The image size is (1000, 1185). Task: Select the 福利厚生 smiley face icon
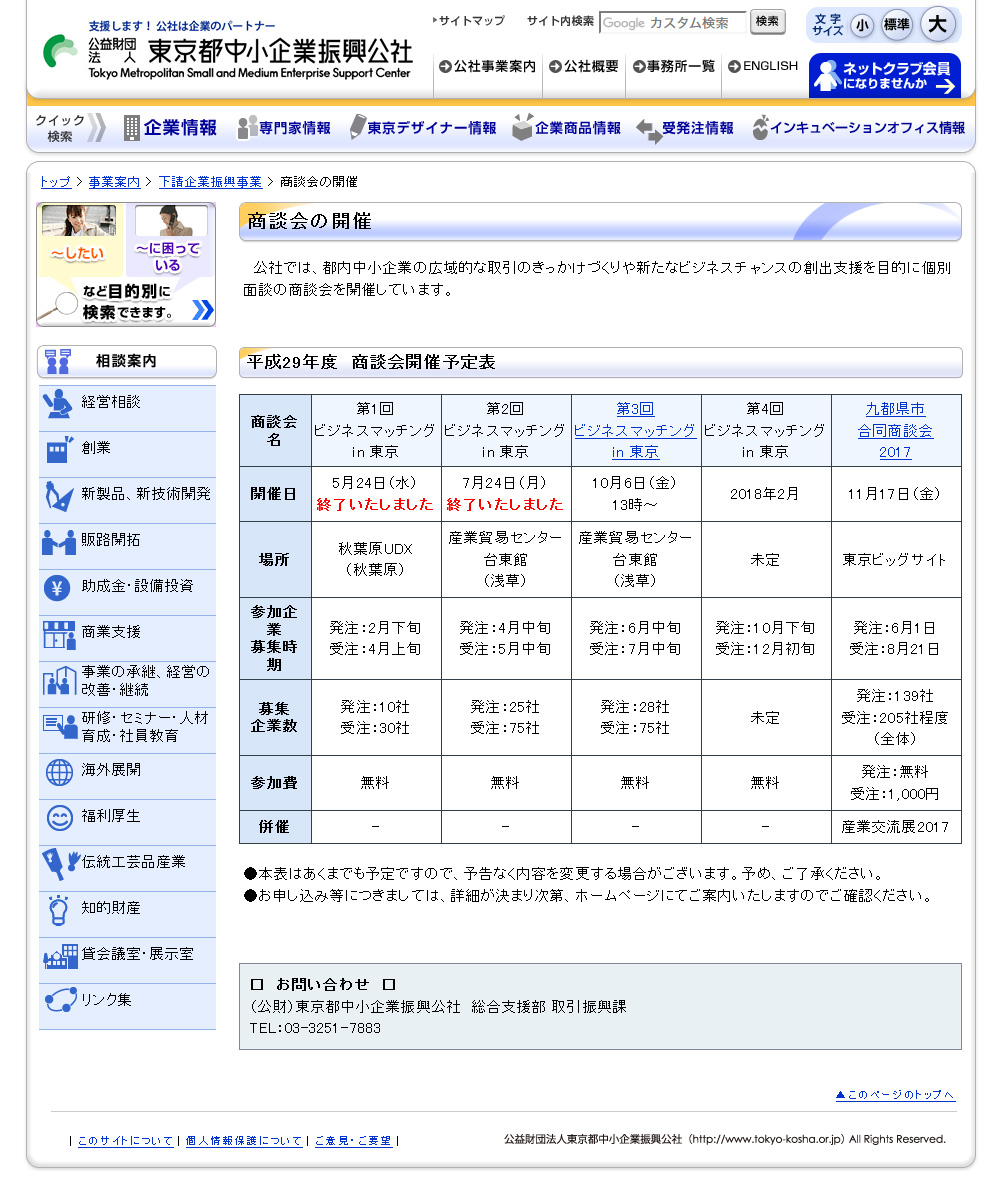tap(59, 818)
